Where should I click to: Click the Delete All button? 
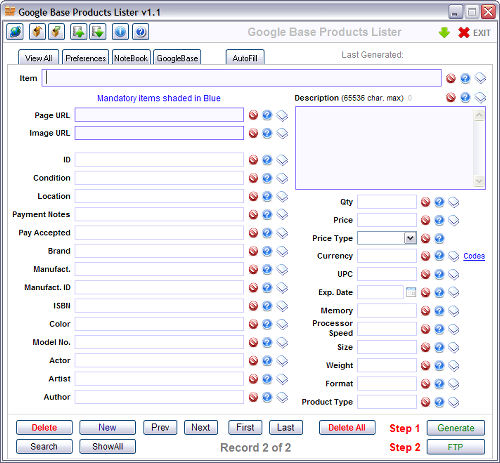tap(347, 427)
